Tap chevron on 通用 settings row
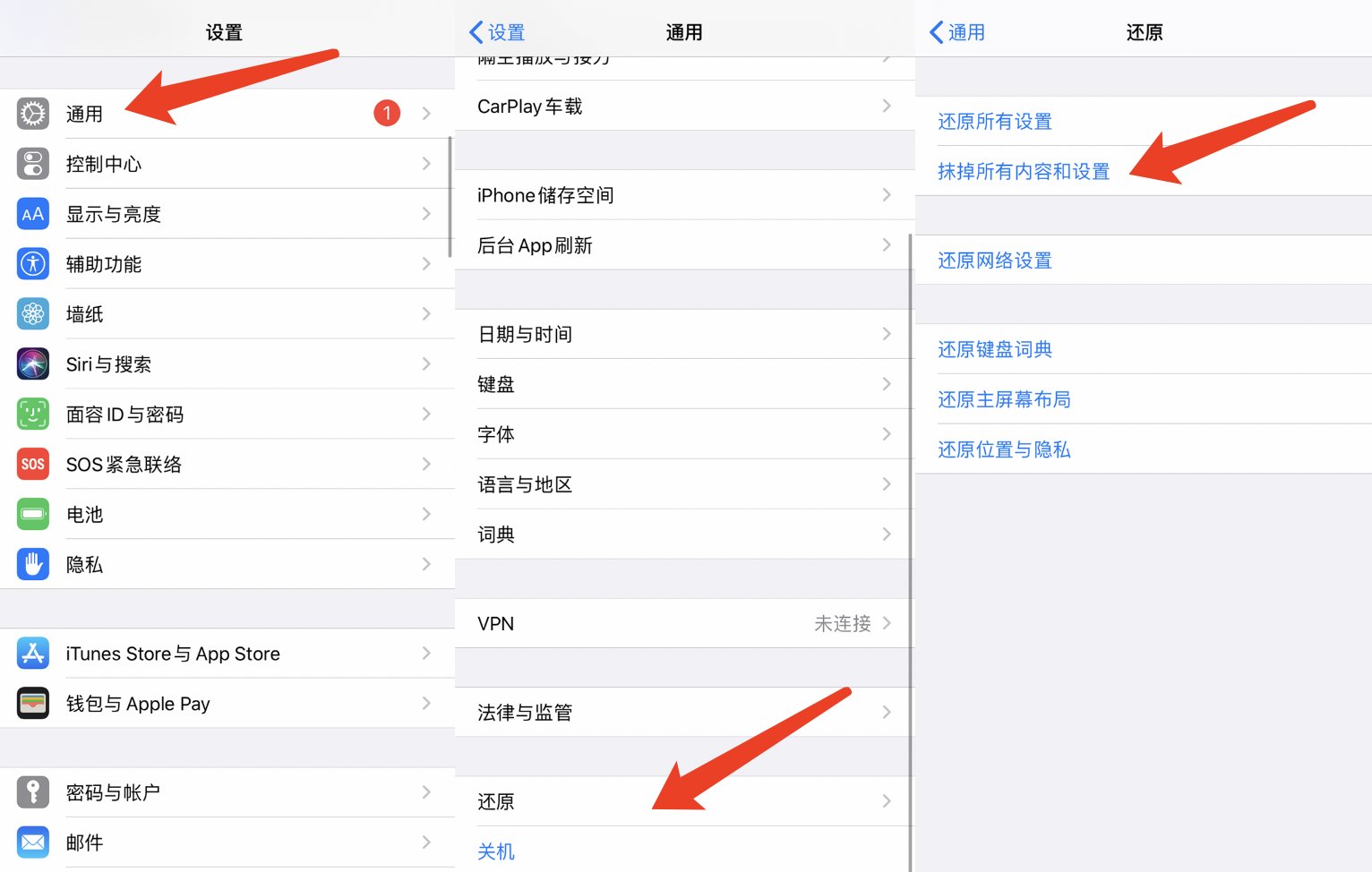The image size is (1372, 872). (426, 114)
